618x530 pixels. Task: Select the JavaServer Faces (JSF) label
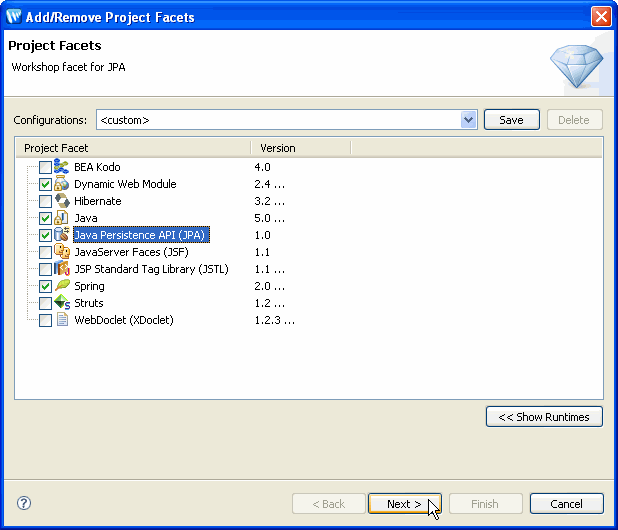pos(131,252)
